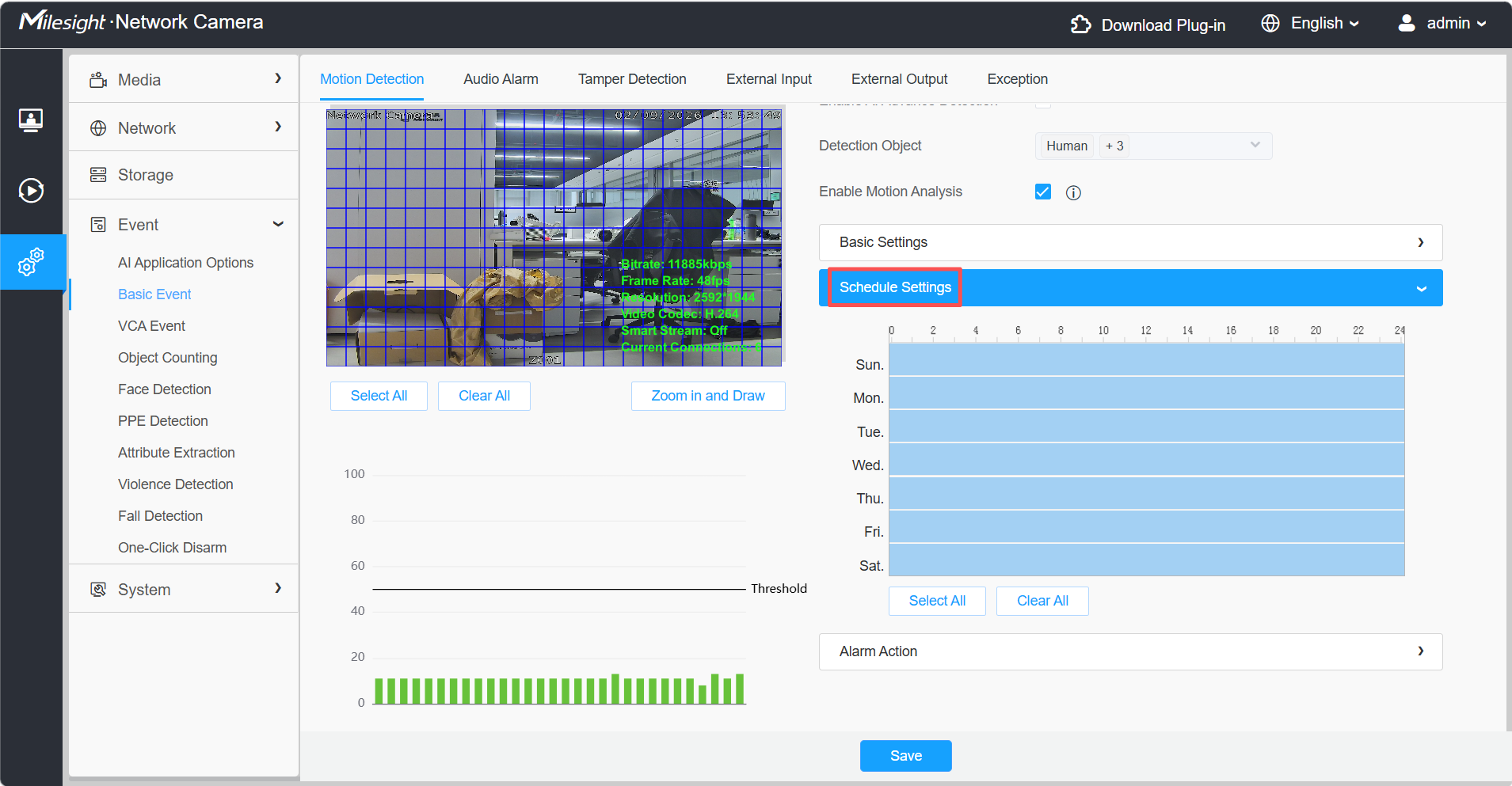Save the motion detection settings
This screenshot has width=1512, height=786.
pos(905,756)
